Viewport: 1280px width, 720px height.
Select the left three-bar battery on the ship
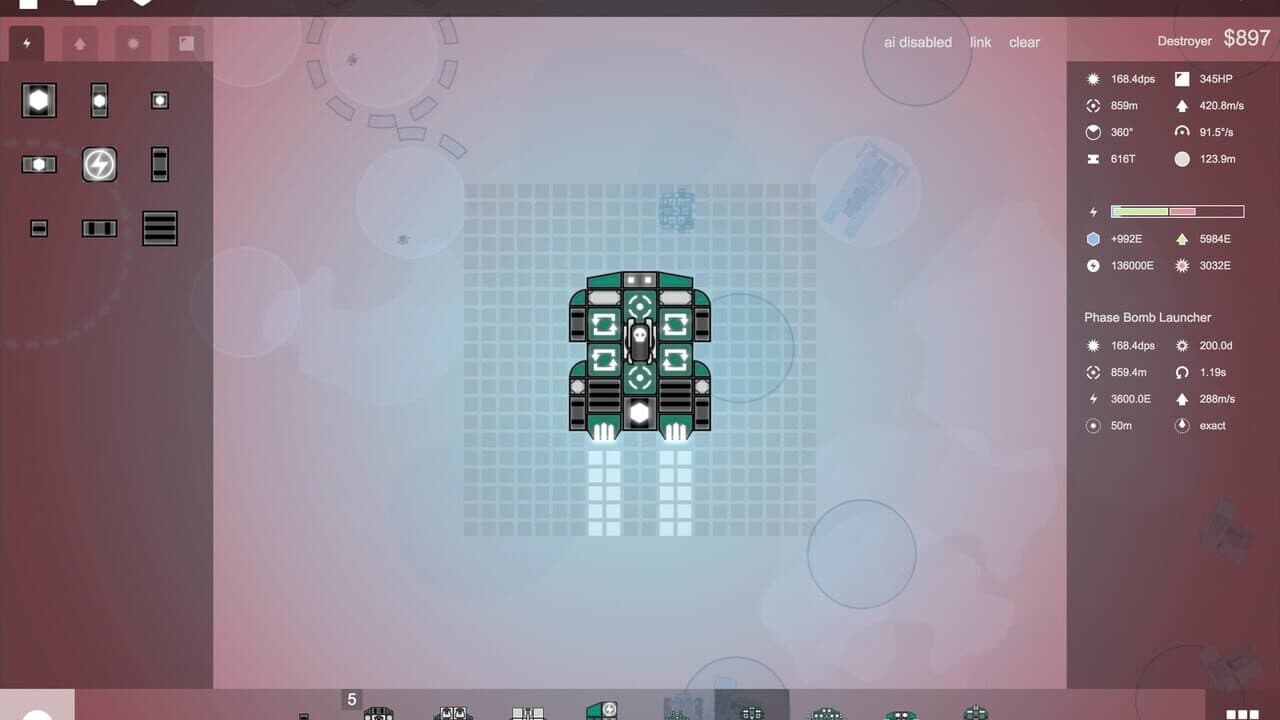point(604,395)
